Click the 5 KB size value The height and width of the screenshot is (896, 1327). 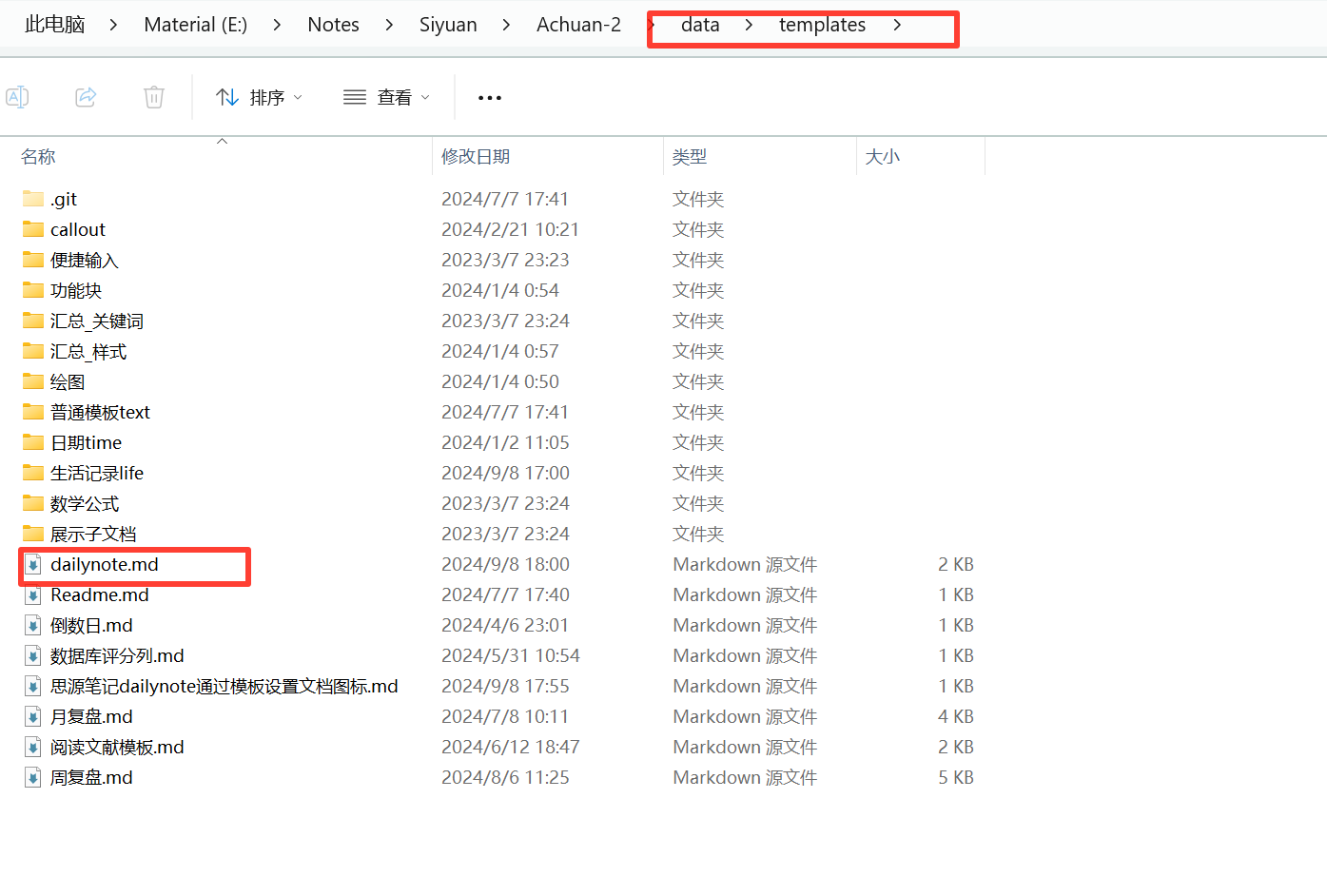point(956,777)
